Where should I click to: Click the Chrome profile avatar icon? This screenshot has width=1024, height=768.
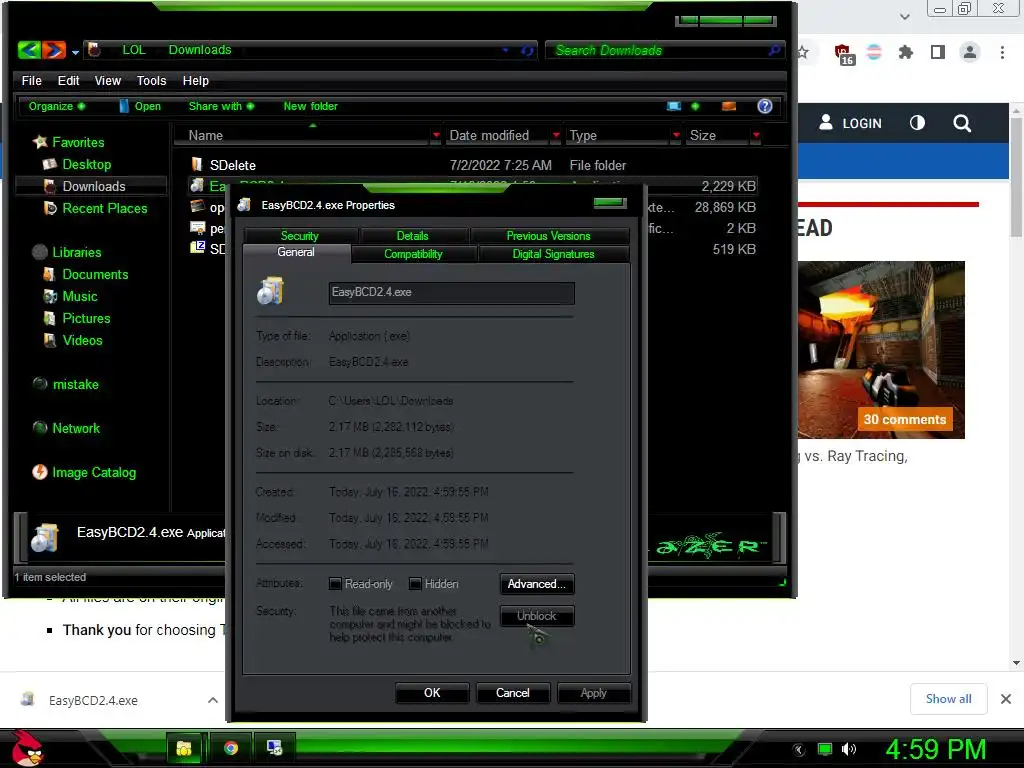[x=970, y=52]
